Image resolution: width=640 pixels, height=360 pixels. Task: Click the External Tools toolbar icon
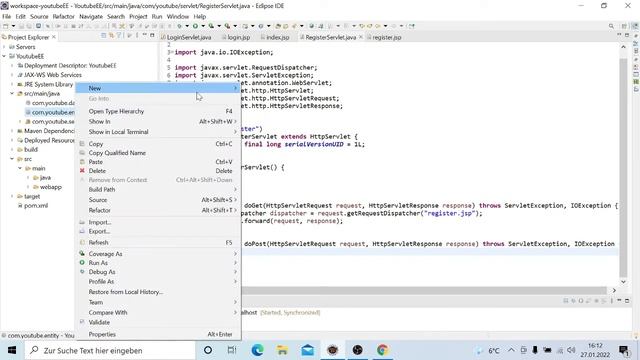point(227,26)
